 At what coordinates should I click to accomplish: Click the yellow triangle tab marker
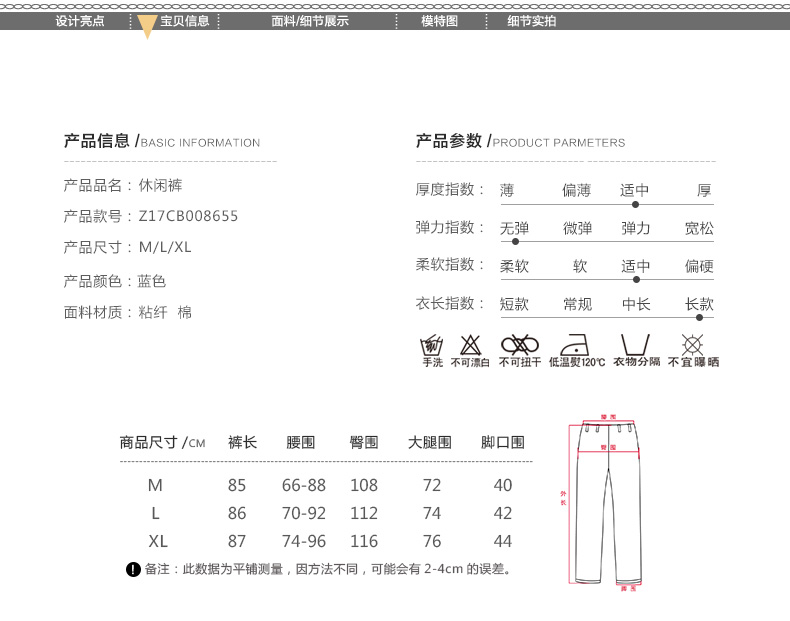(147, 27)
